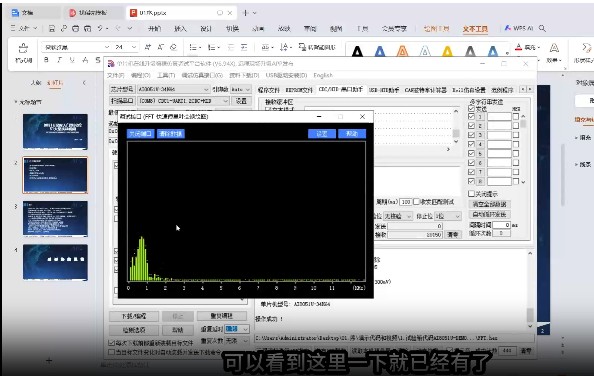Click the tab scroll-left arrow in the ISP tool

click(523, 89)
